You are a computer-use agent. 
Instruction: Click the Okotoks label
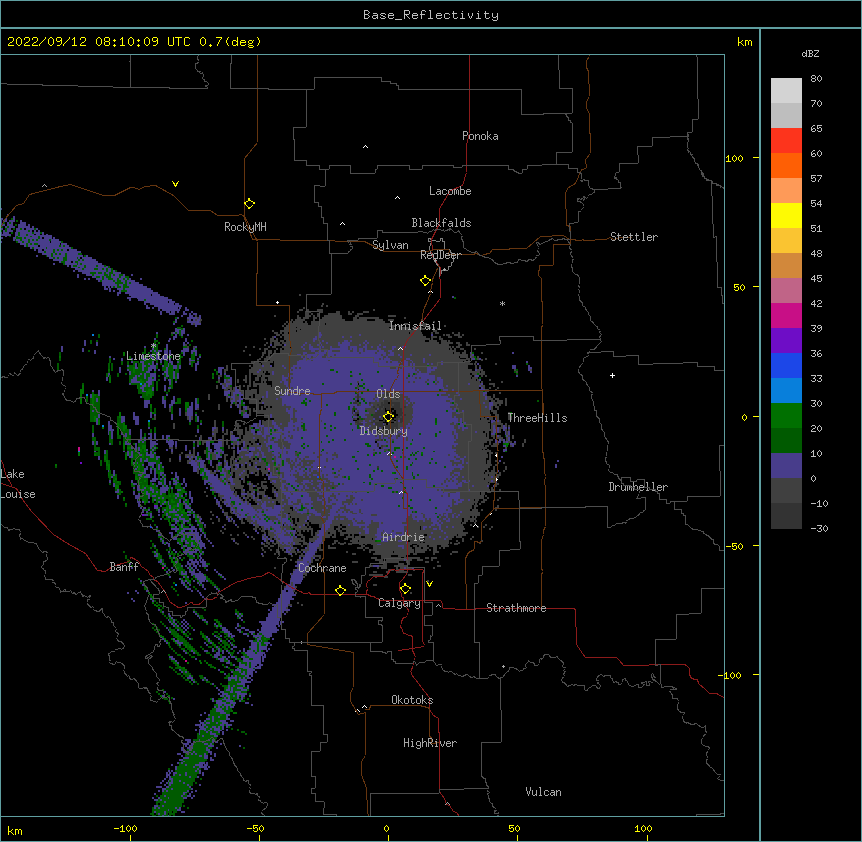412,700
